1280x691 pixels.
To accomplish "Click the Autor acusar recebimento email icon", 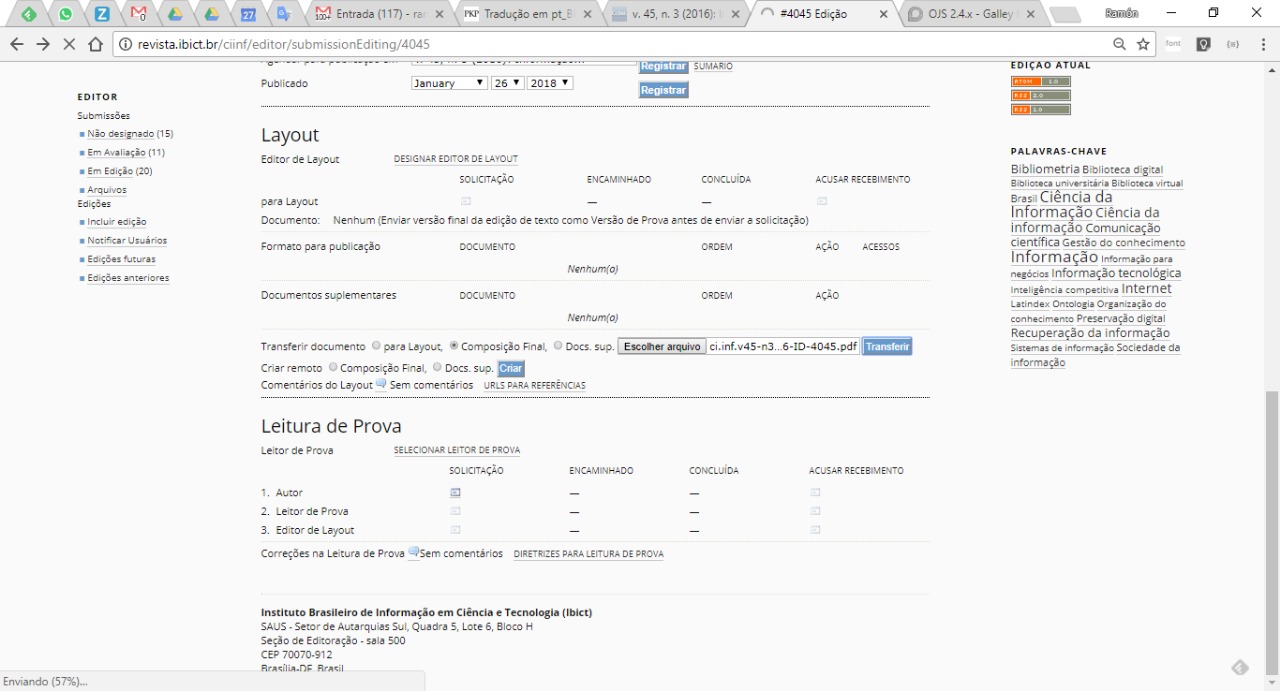I will point(815,492).
